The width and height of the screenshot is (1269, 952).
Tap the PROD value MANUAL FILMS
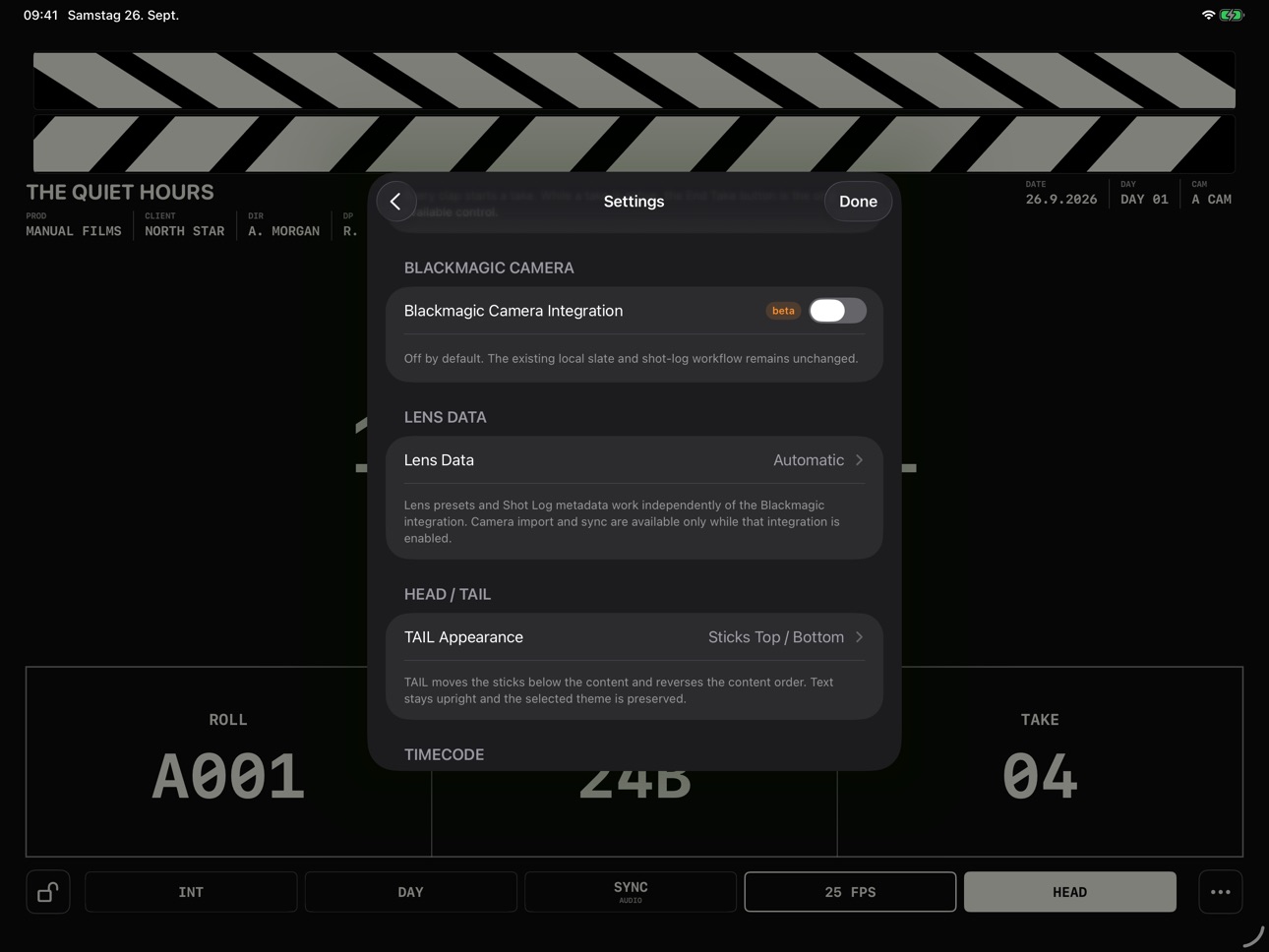pos(74,231)
